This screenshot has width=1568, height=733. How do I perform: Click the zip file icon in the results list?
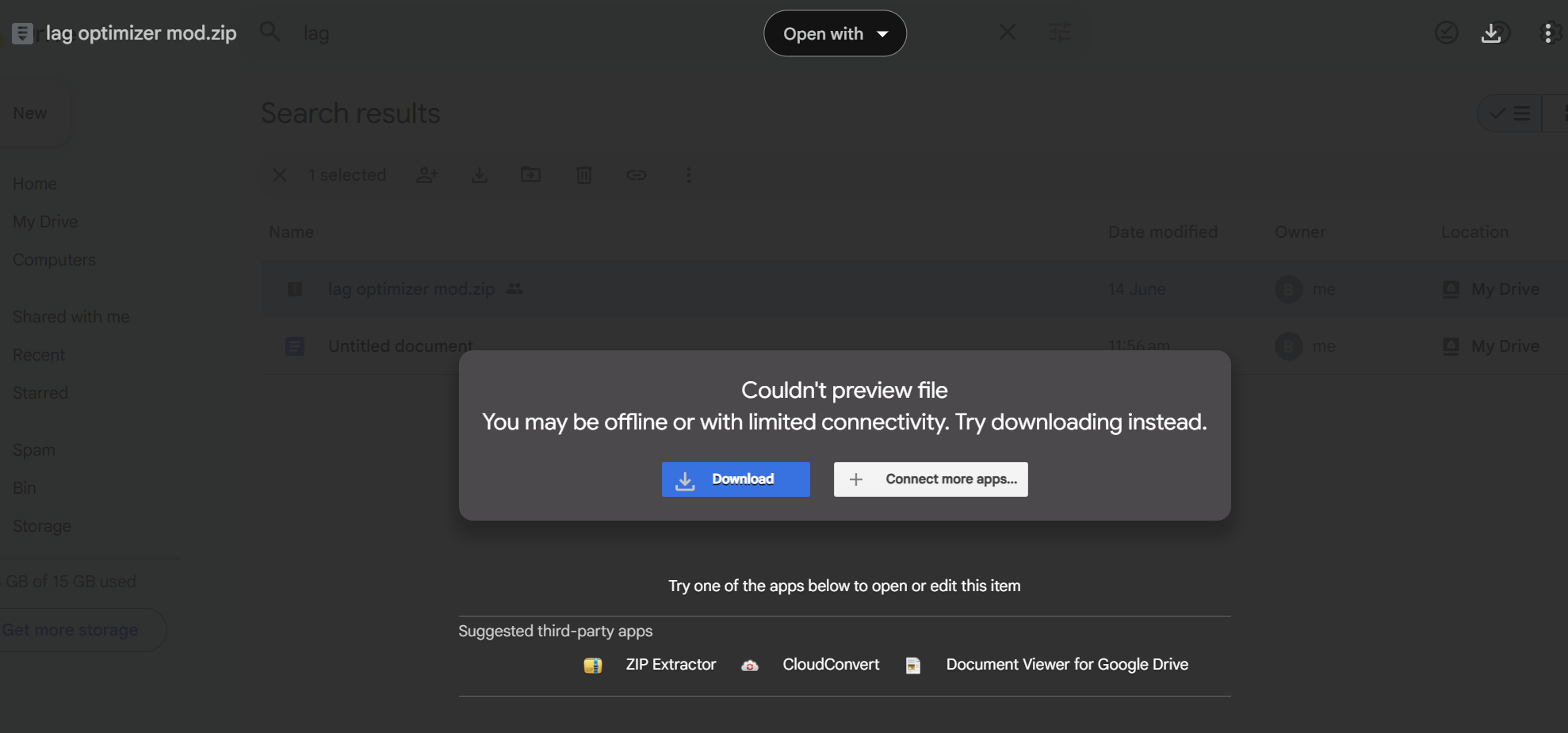pyautogui.click(x=295, y=289)
